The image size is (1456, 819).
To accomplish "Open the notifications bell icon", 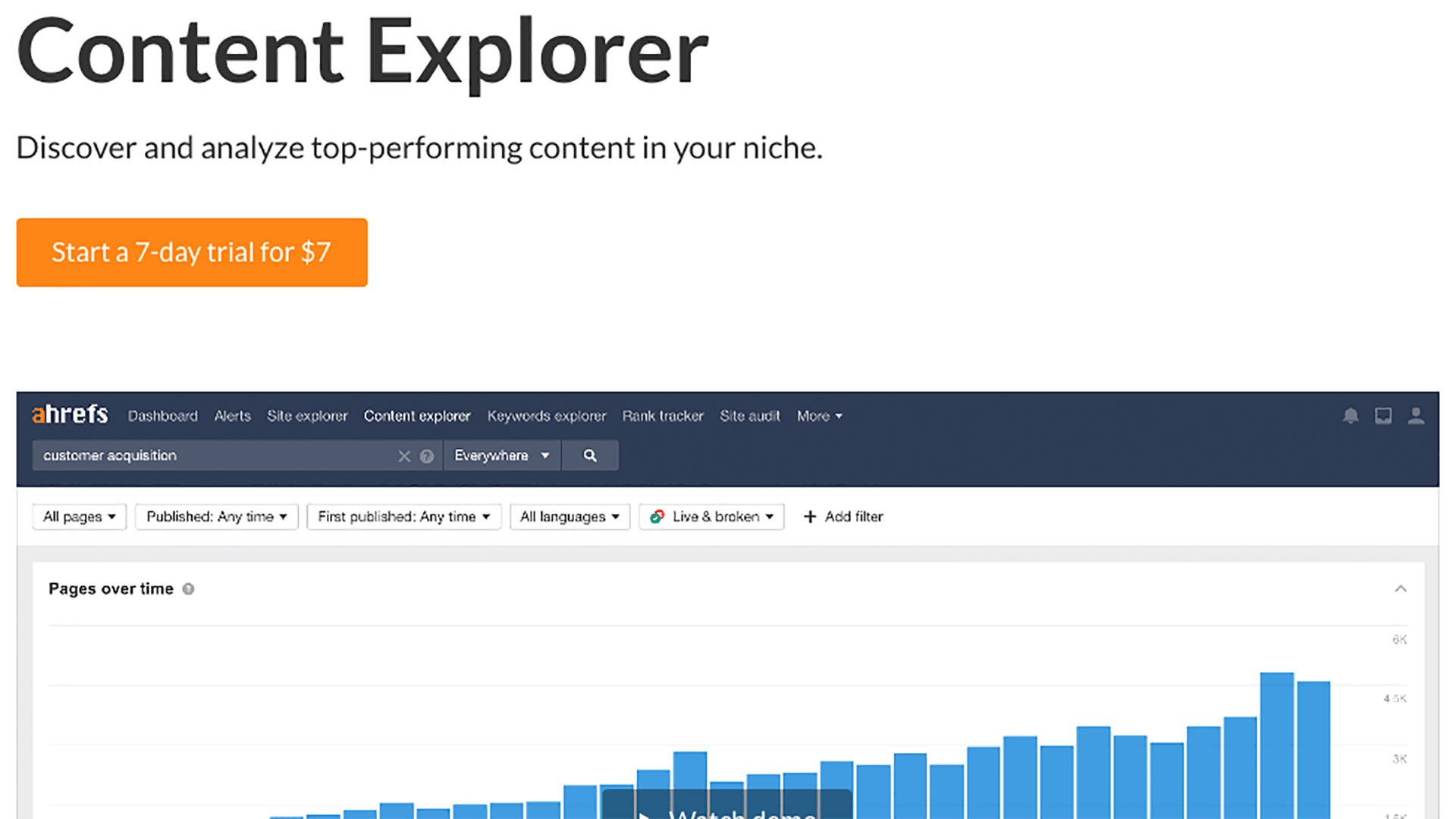I will tap(1350, 416).
